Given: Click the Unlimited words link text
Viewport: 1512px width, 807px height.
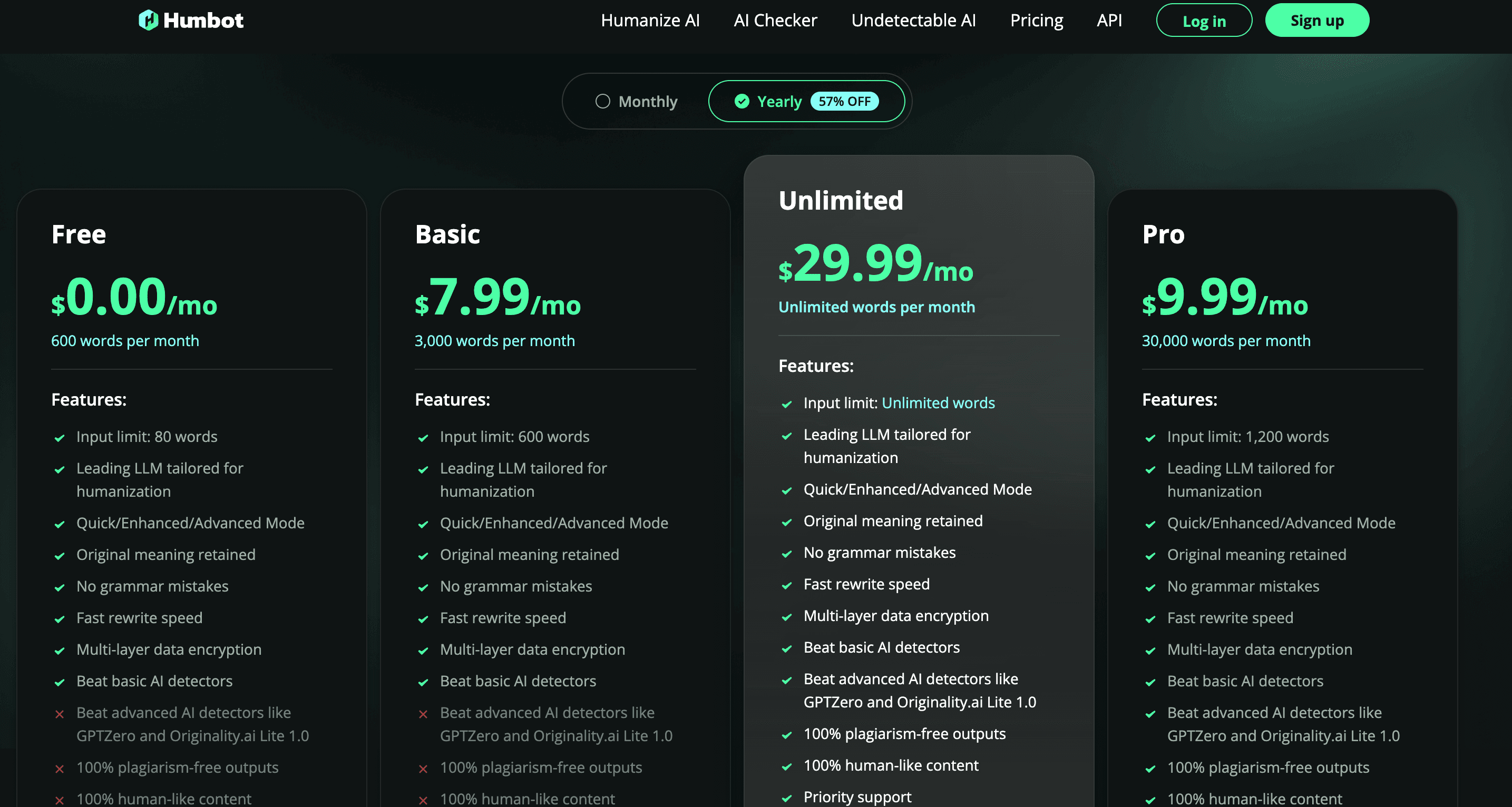Looking at the screenshot, I should point(938,403).
